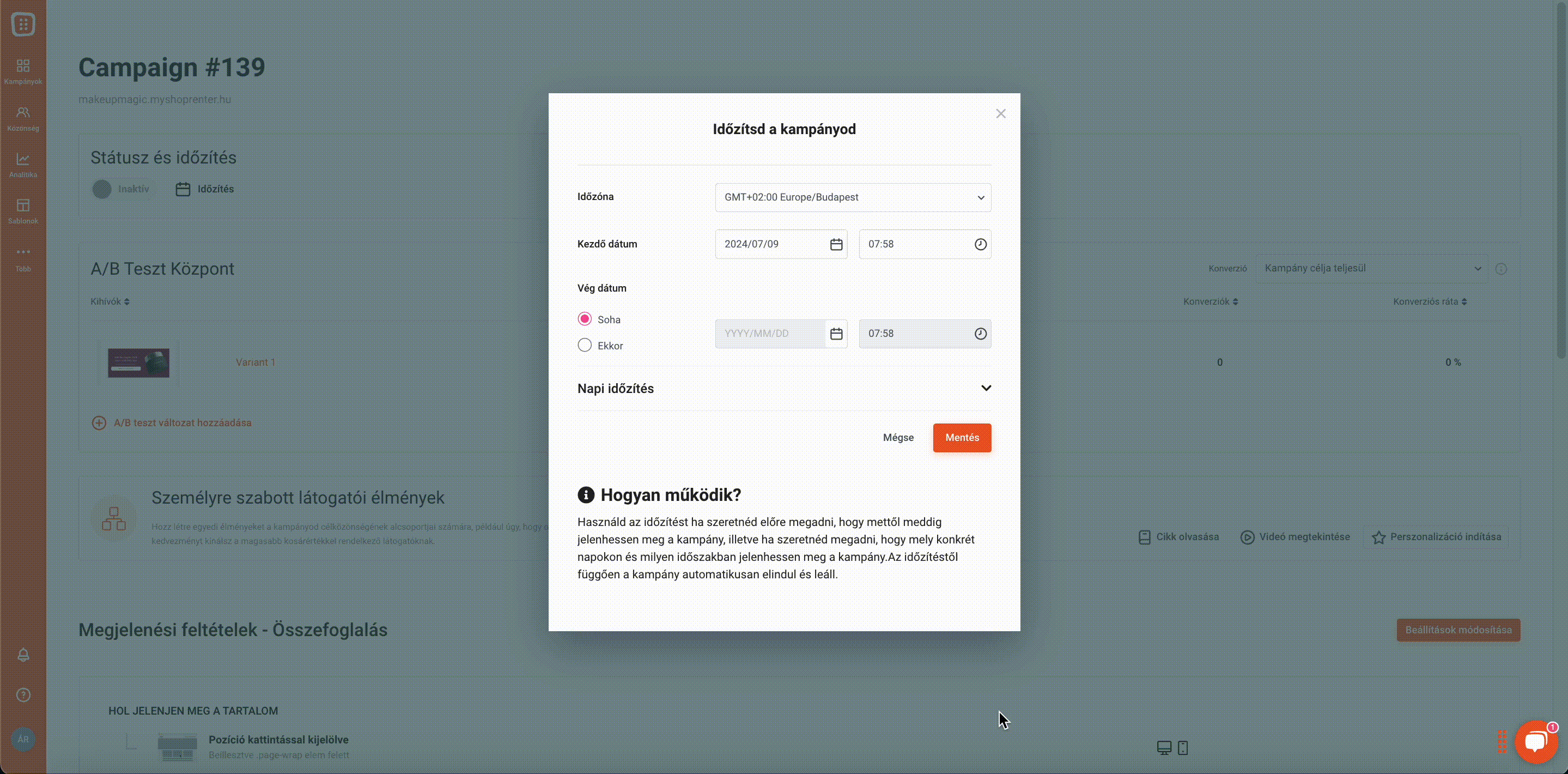
Task: Close the scheduling dialog with the X
Action: pyautogui.click(x=1001, y=114)
